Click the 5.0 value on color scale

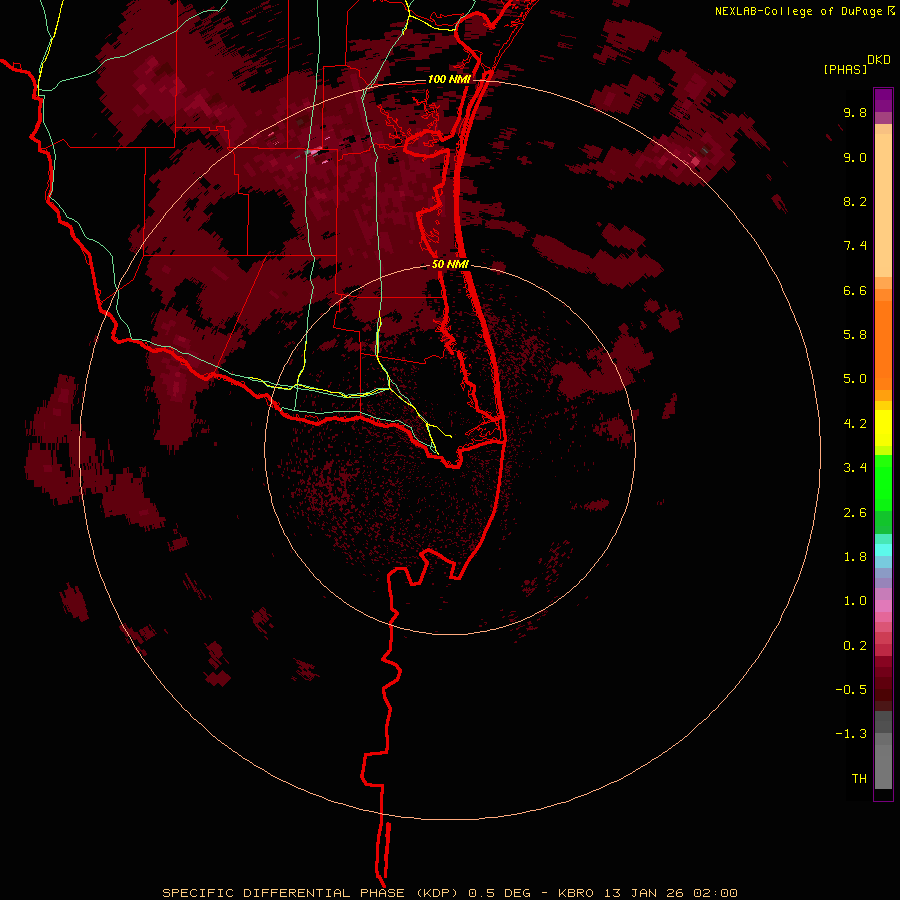(x=855, y=379)
